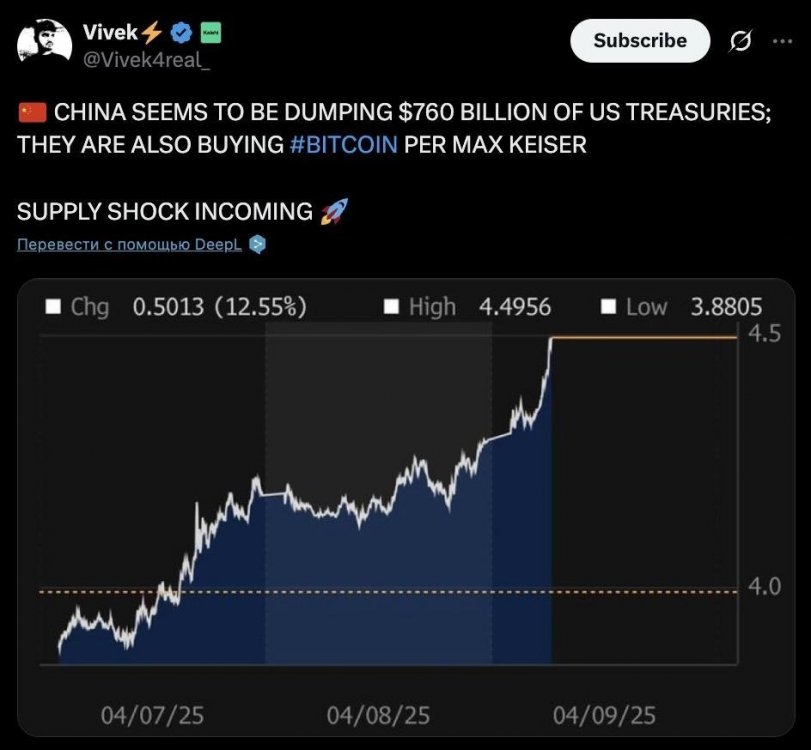Click the lightning bolt emoji next to Vivek
This screenshot has width=811, height=750.
(x=152, y=34)
